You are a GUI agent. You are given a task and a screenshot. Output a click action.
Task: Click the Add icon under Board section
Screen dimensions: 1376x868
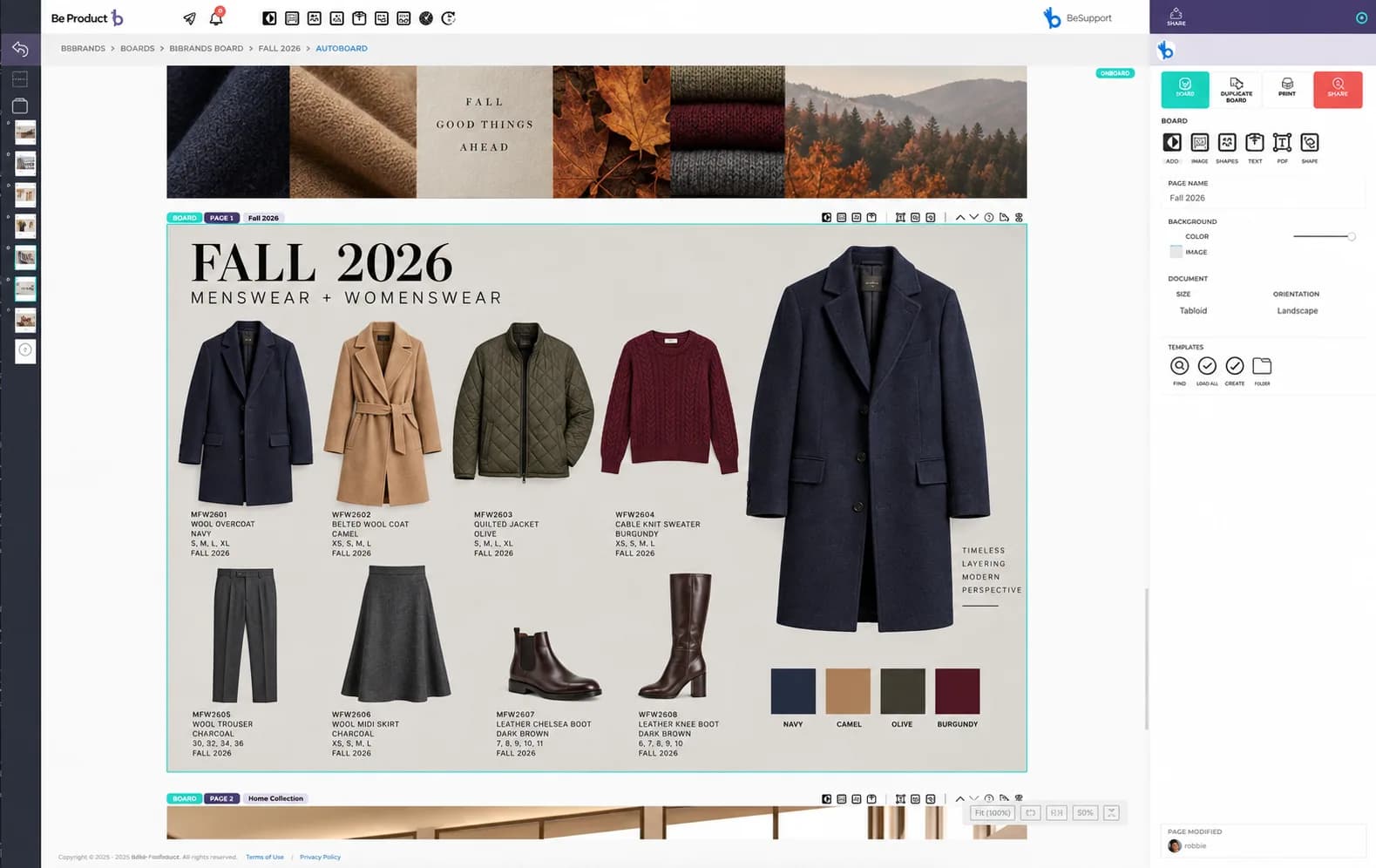click(x=1172, y=142)
